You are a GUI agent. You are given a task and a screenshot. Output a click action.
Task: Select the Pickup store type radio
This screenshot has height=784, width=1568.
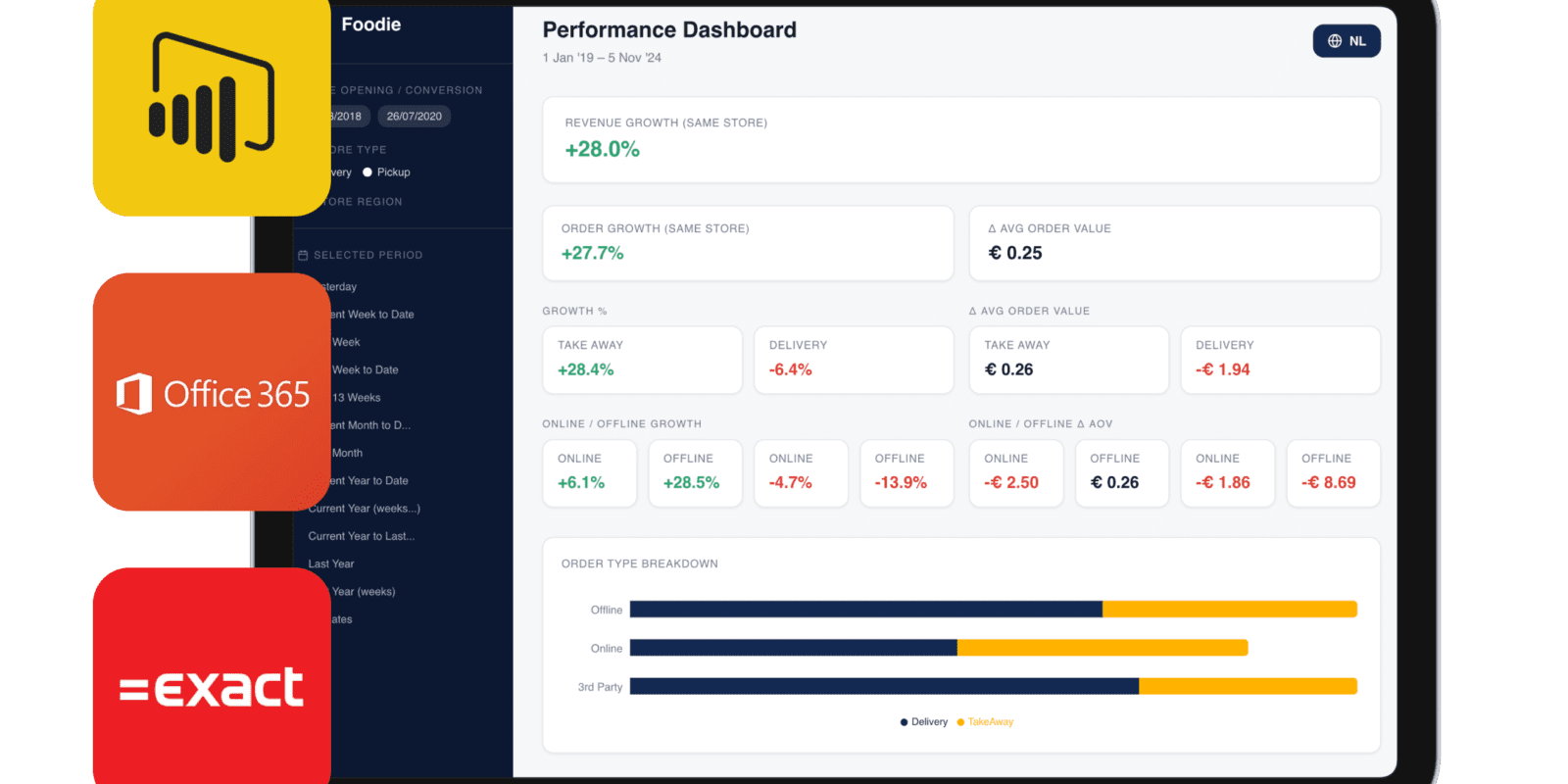(367, 172)
